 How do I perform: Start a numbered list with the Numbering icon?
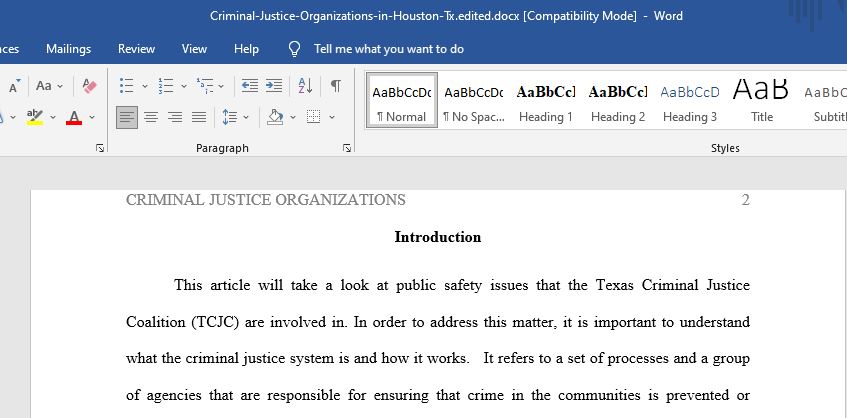click(x=165, y=85)
